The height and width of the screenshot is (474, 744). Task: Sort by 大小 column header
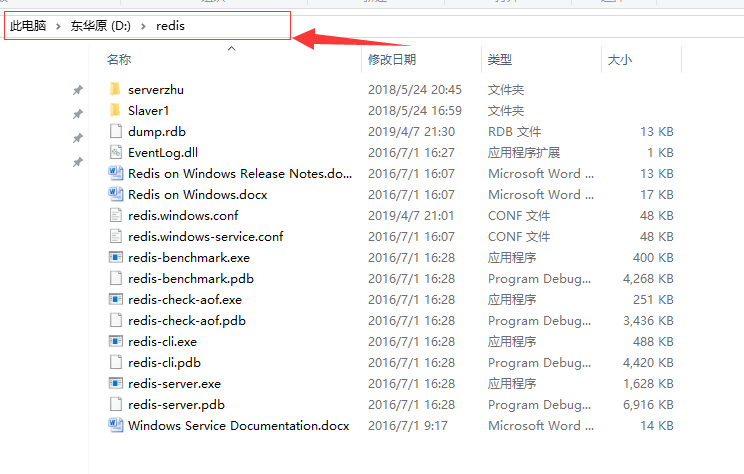pos(620,59)
